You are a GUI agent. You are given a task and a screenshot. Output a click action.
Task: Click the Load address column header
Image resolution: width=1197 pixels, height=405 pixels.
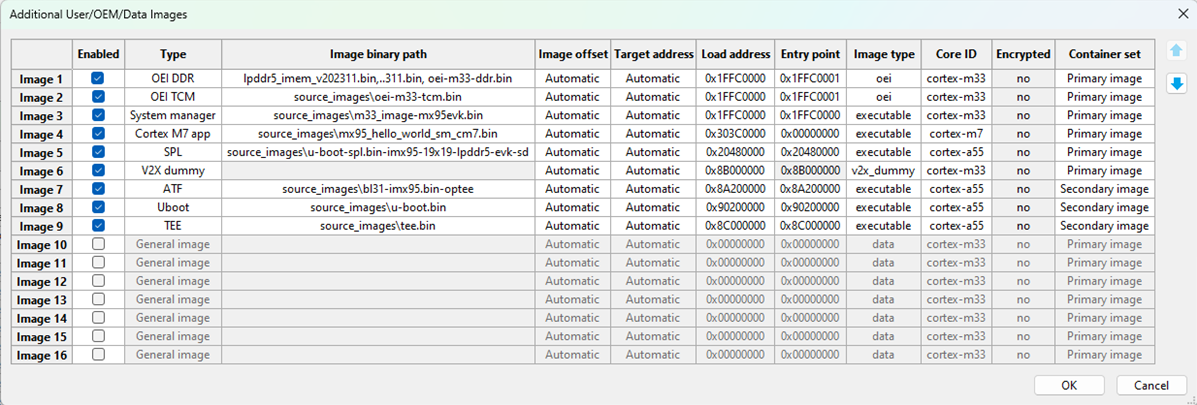click(736, 55)
